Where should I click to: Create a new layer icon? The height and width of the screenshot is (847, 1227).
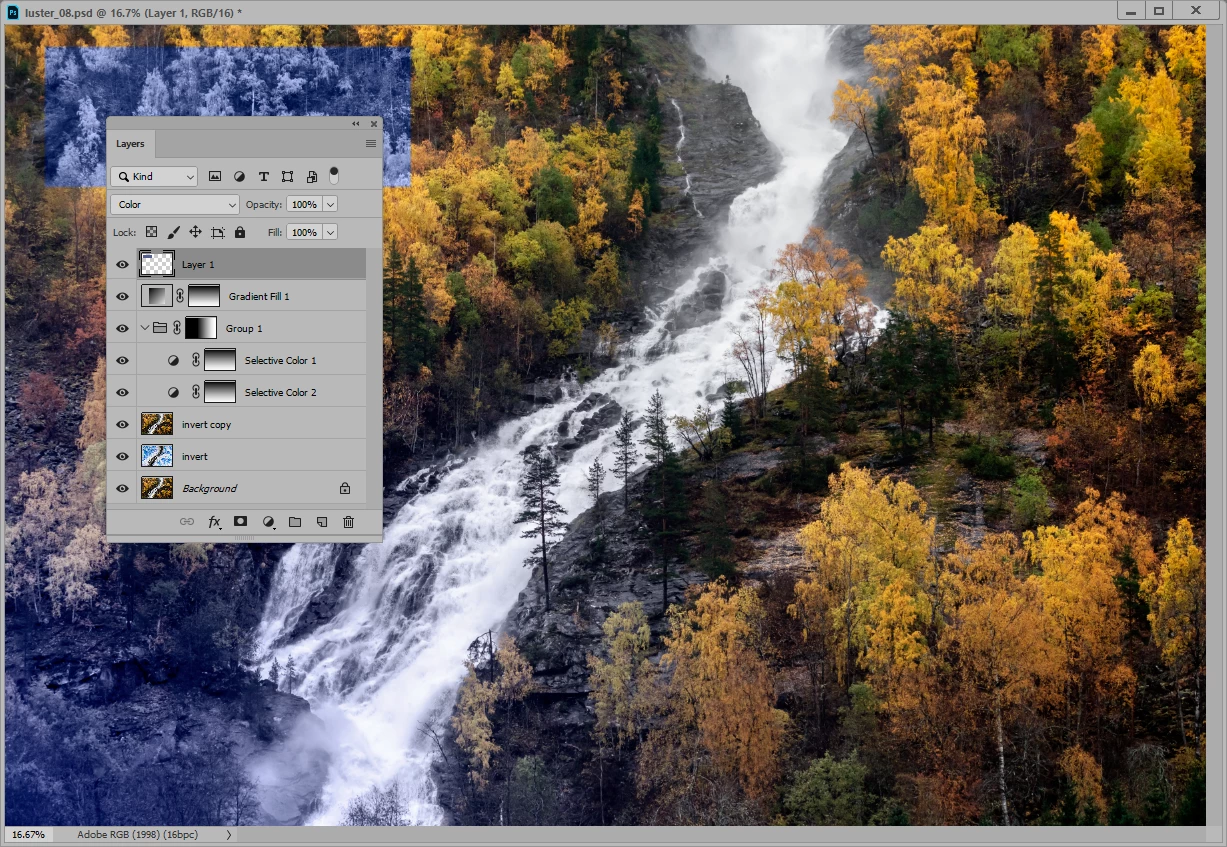coord(322,522)
